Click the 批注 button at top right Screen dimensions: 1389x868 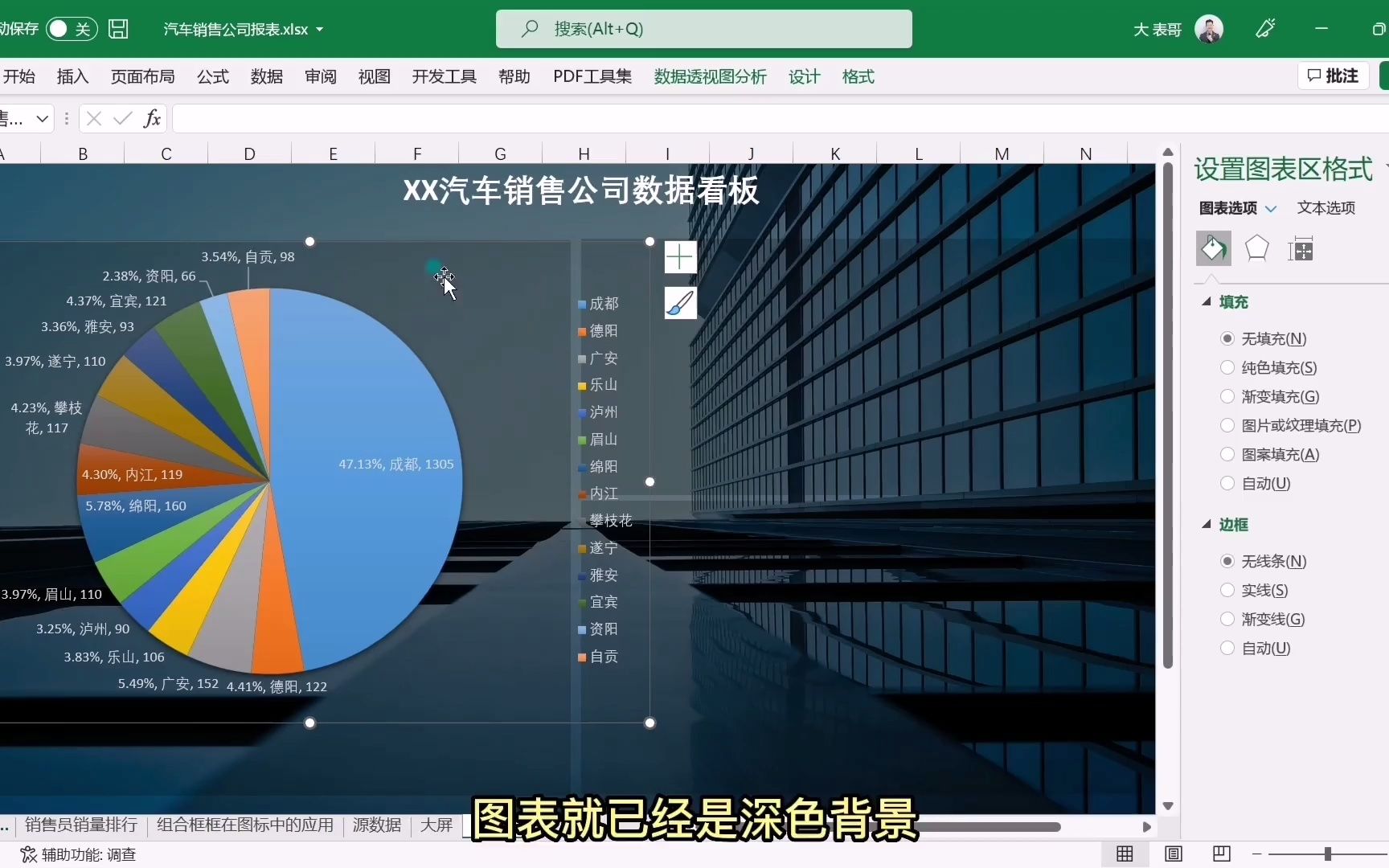pyautogui.click(x=1332, y=76)
